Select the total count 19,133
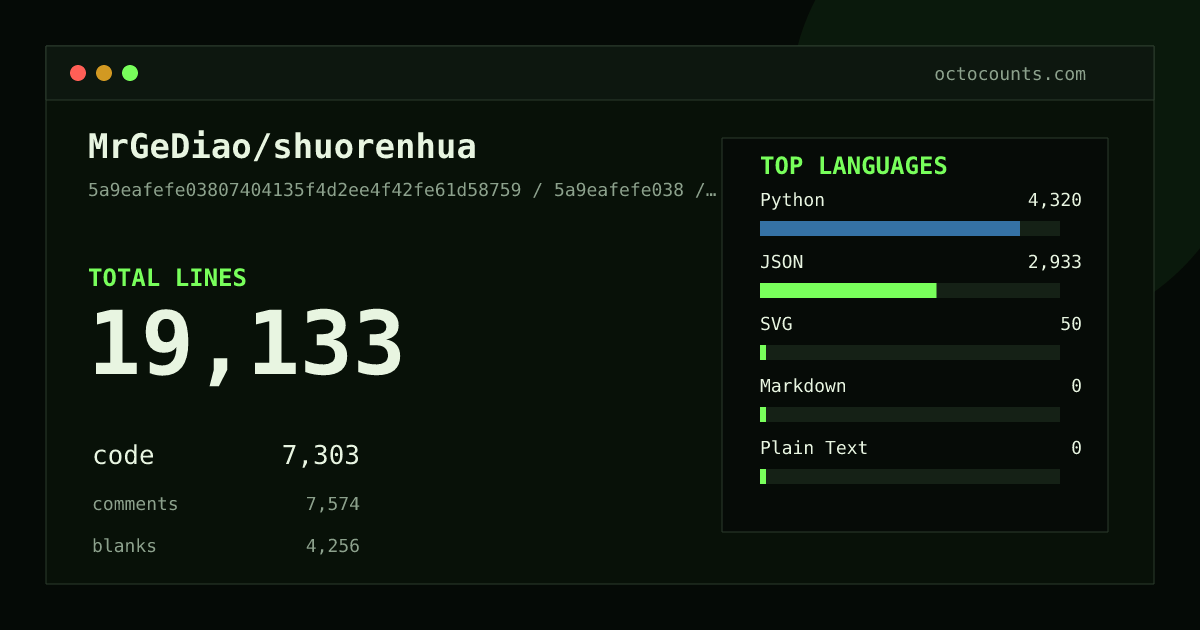1200x630 pixels. tap(247, 345)
